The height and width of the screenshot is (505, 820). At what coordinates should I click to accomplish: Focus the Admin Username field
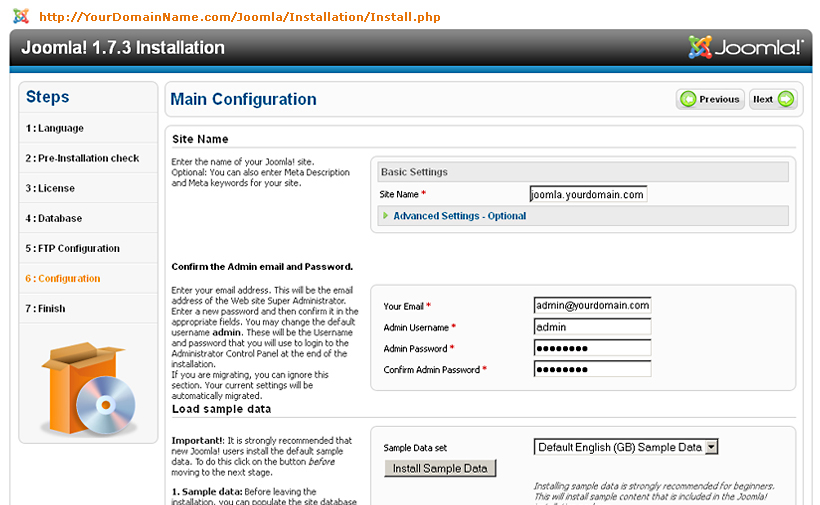click(x=592, y=327)
